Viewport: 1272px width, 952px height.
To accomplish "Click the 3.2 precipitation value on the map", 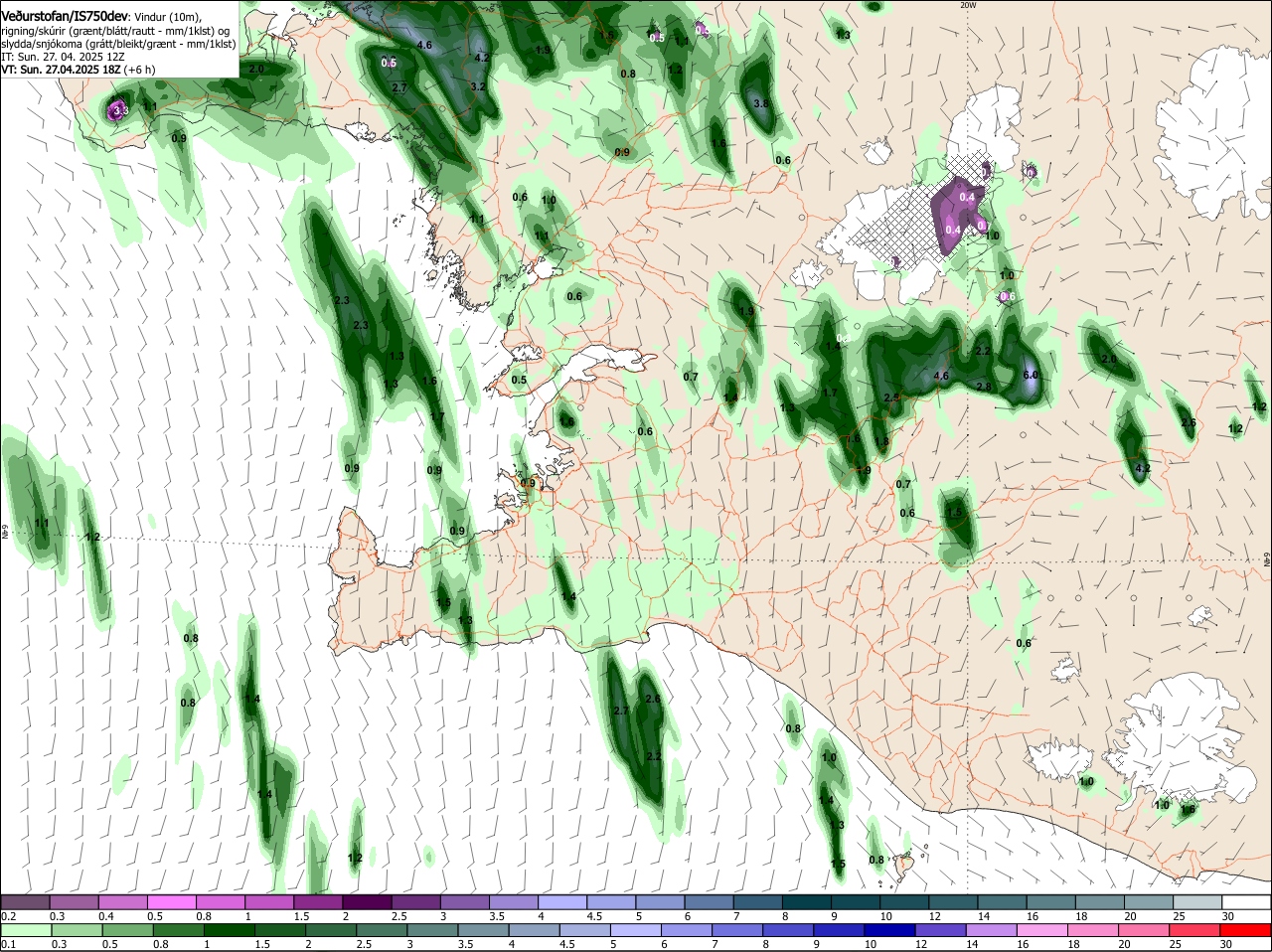I will [x=478, y=86].
